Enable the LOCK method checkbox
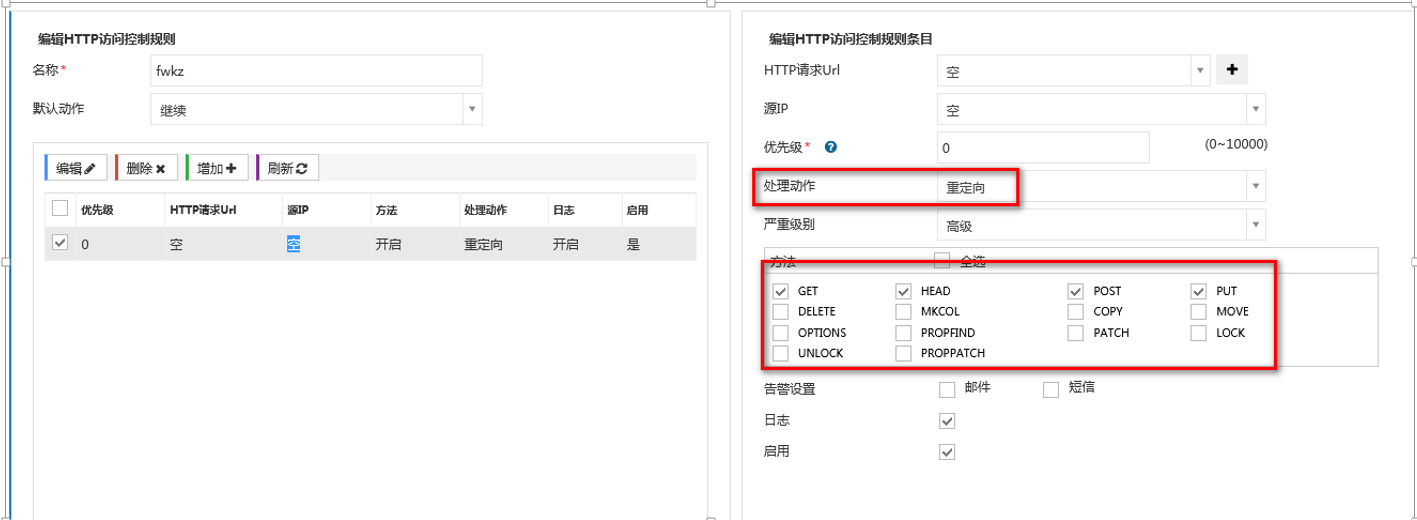 (x=1198, y=333)
